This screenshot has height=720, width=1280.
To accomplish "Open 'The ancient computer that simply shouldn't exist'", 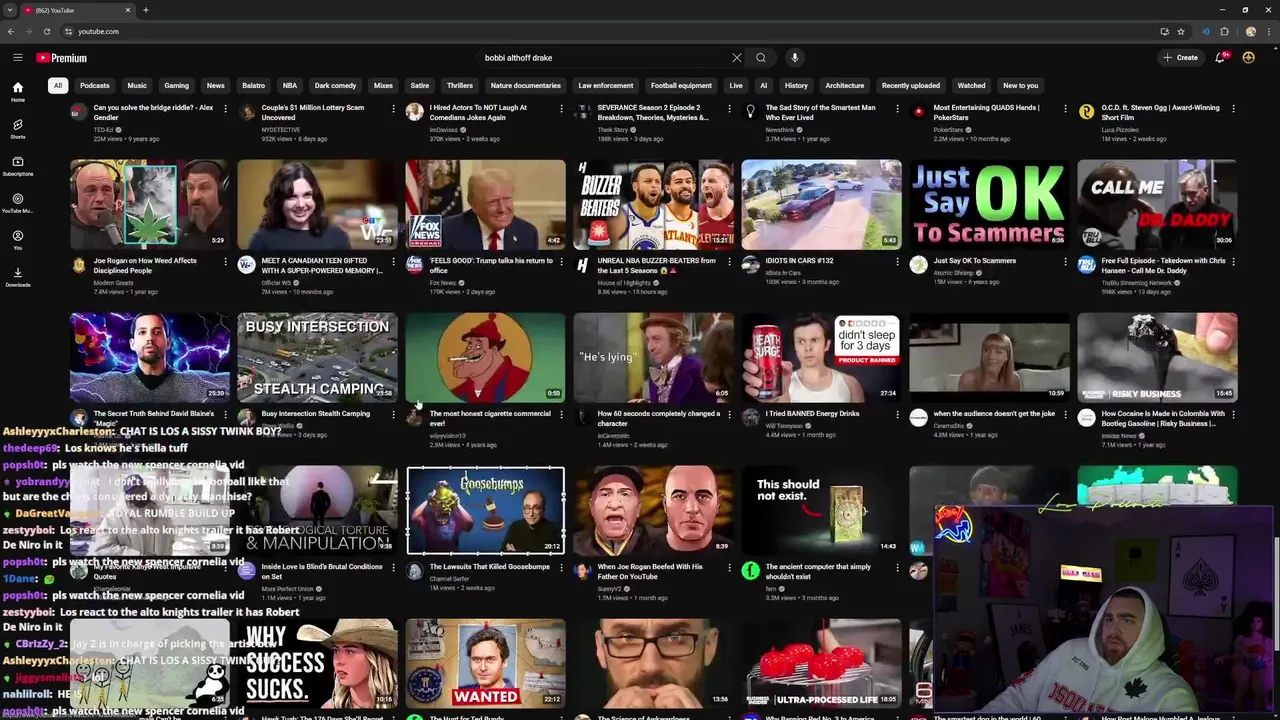I will point(819,571).
